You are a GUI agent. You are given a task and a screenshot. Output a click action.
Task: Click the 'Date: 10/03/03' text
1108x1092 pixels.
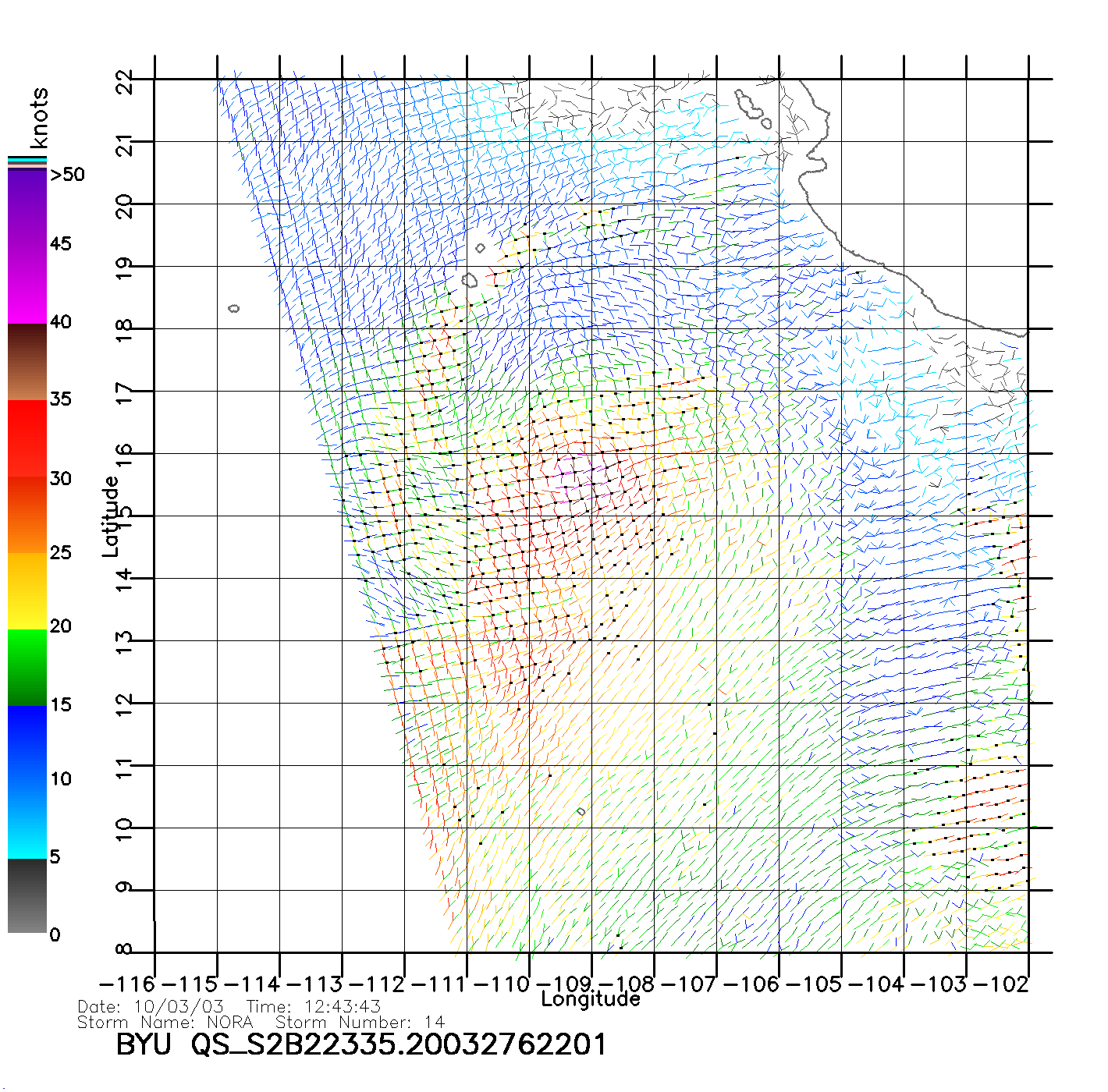tap(151, 1006)
